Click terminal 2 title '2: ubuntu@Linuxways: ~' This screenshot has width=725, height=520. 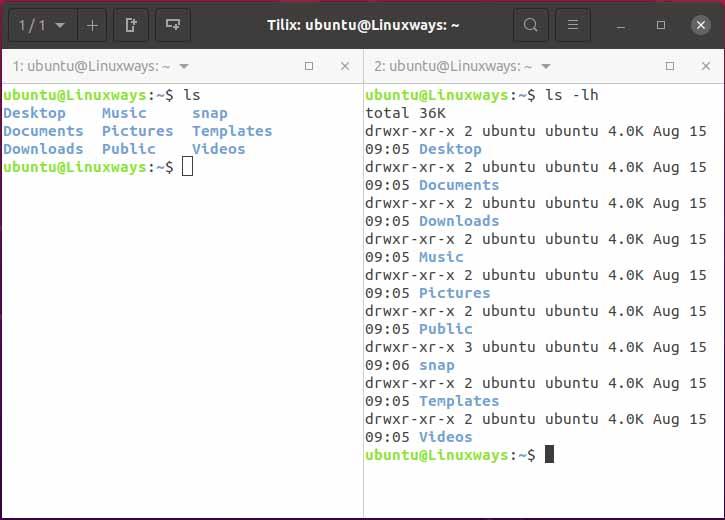[453, 67]
